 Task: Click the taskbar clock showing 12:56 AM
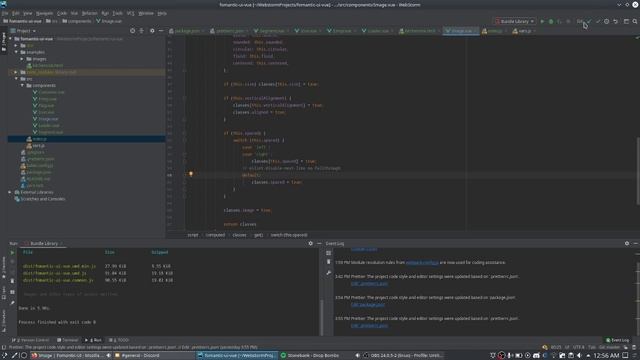606,356
